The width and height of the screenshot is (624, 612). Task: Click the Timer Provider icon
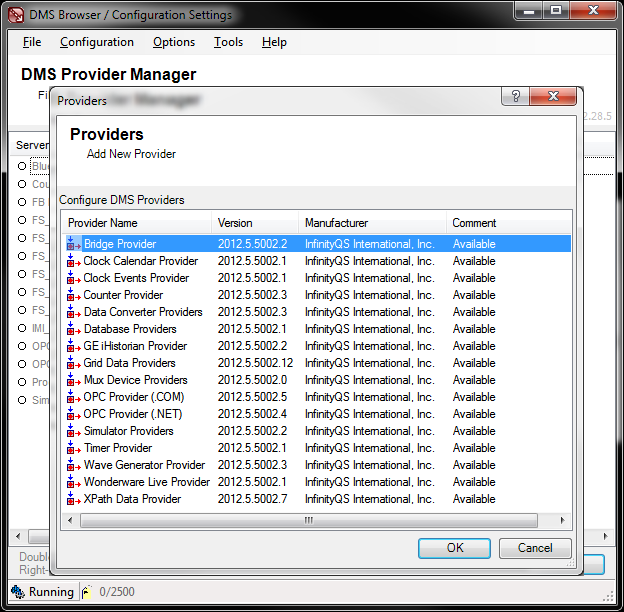tap(74, 448)
